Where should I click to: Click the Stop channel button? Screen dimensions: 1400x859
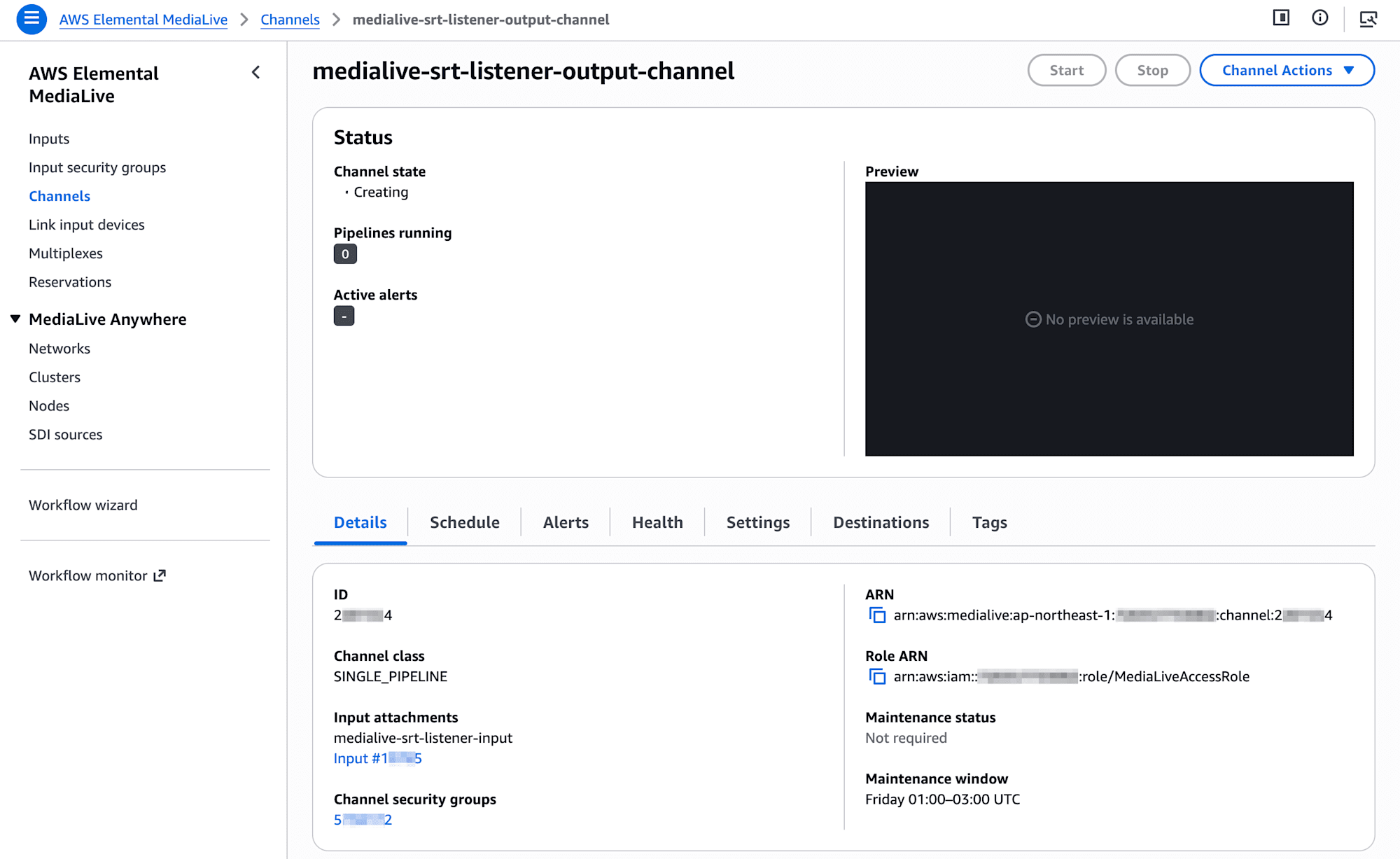coord(1152,70)
